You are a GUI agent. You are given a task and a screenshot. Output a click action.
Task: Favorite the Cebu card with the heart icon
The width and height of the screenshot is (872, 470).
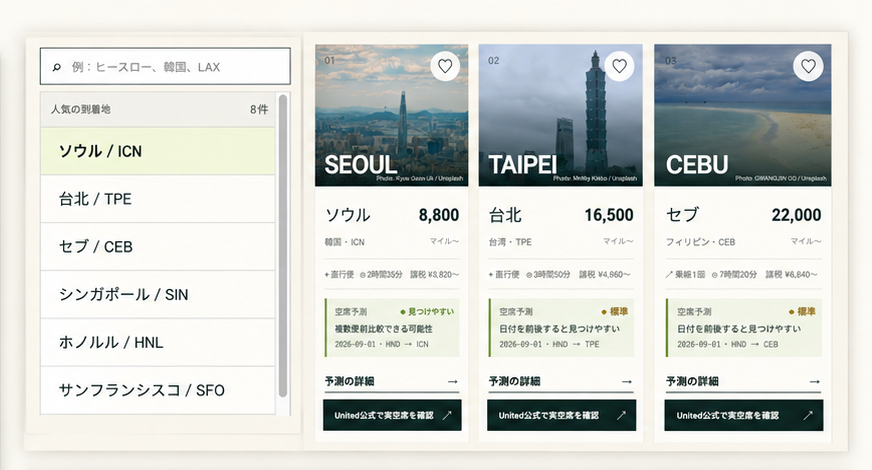pyautogui.click(x=808, y=66)
